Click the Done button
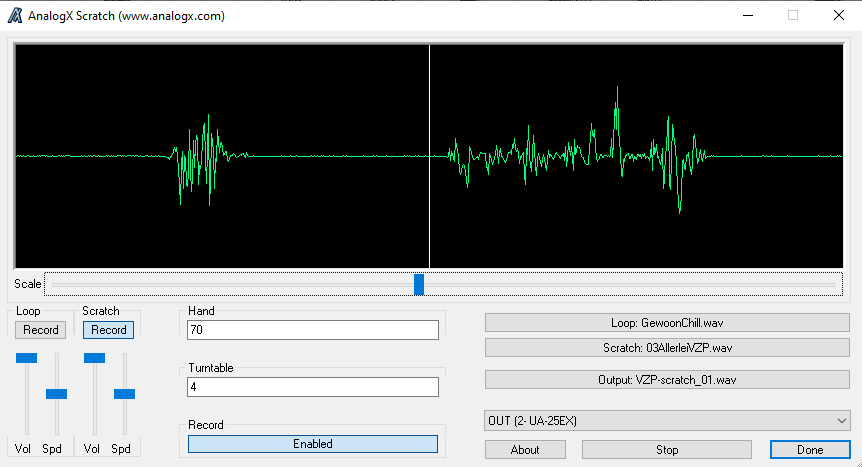The height and width of the screenshot is (467, 862). point(809,450)
